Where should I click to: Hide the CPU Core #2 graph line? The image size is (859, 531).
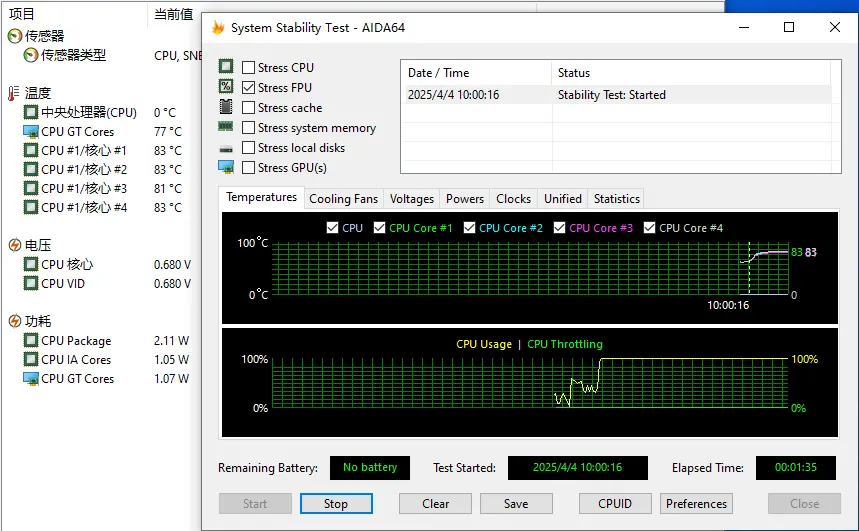point(469,227)
